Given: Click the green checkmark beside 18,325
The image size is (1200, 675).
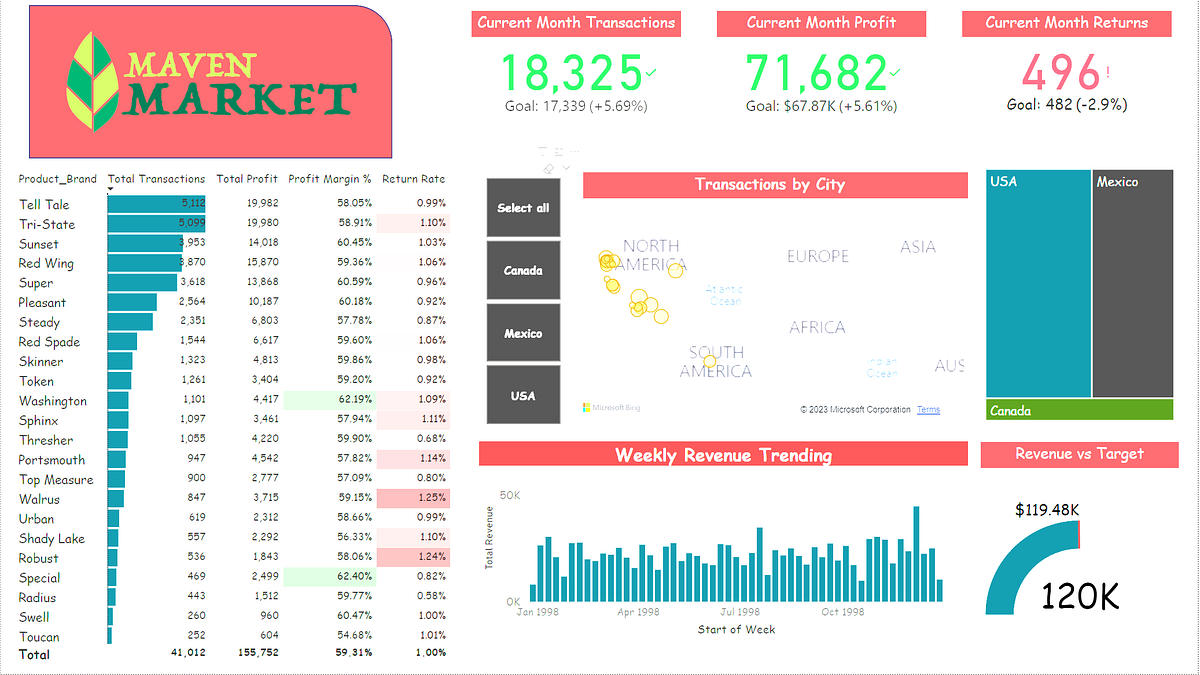Looking at the screenshot, I should pyautogui.click(x=651, y=72).
